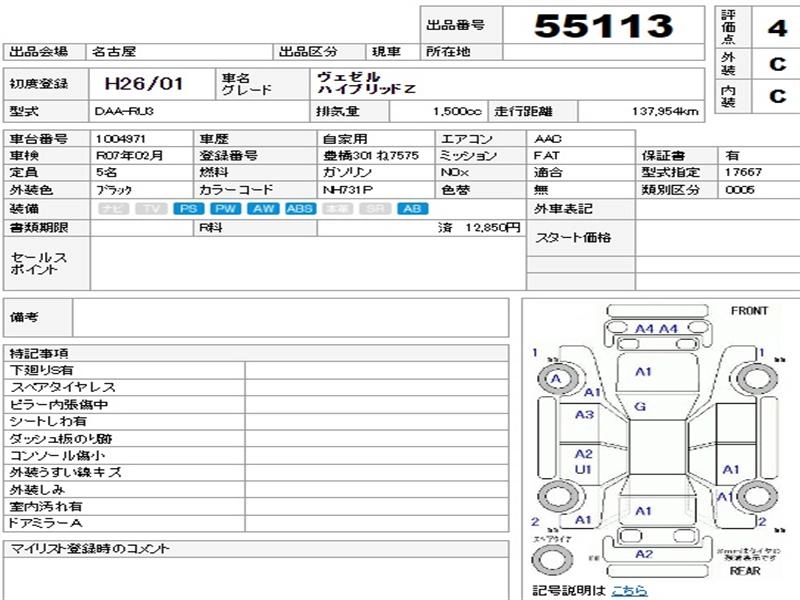
Task: Click the A3 damage mark on diagram
Action: click(x=584, y=414)
